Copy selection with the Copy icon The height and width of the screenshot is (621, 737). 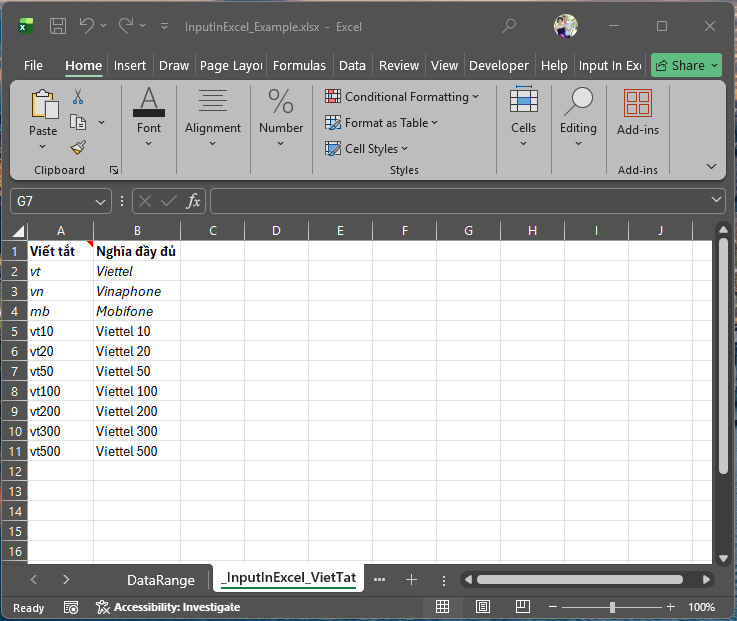78,122
